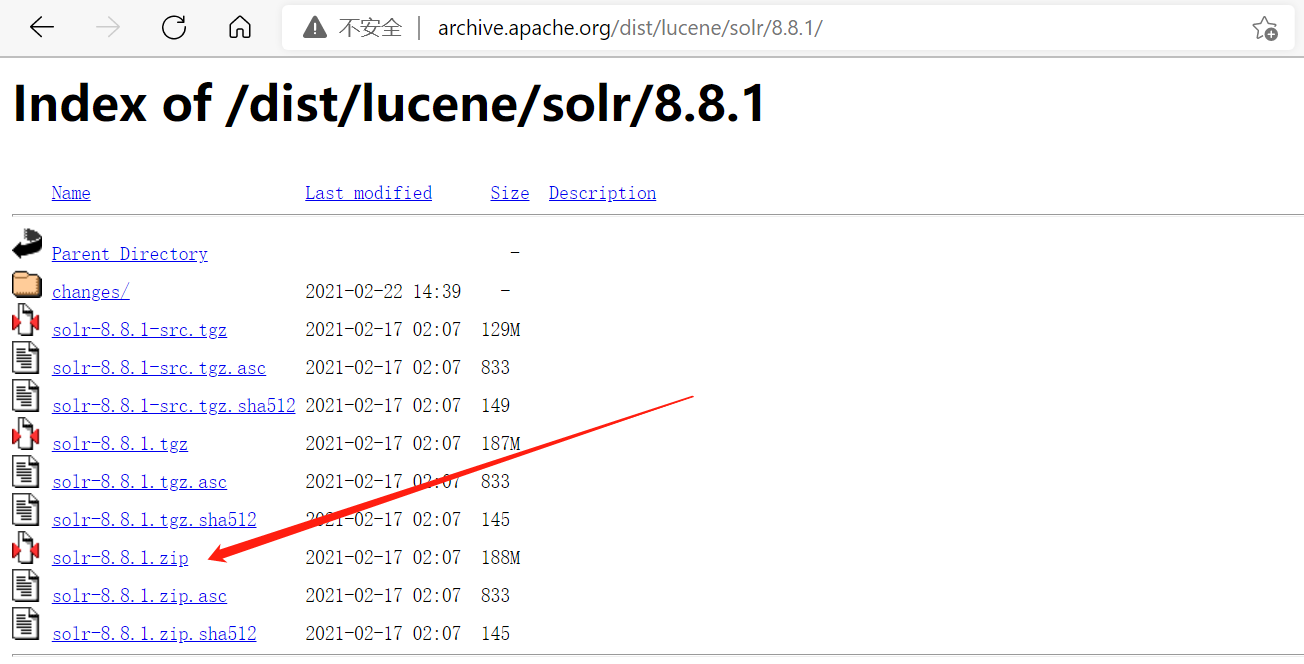Screen dimensions: 1304x664
Task: Download solr-8.8.1.tgz
Action: [120, 444]
